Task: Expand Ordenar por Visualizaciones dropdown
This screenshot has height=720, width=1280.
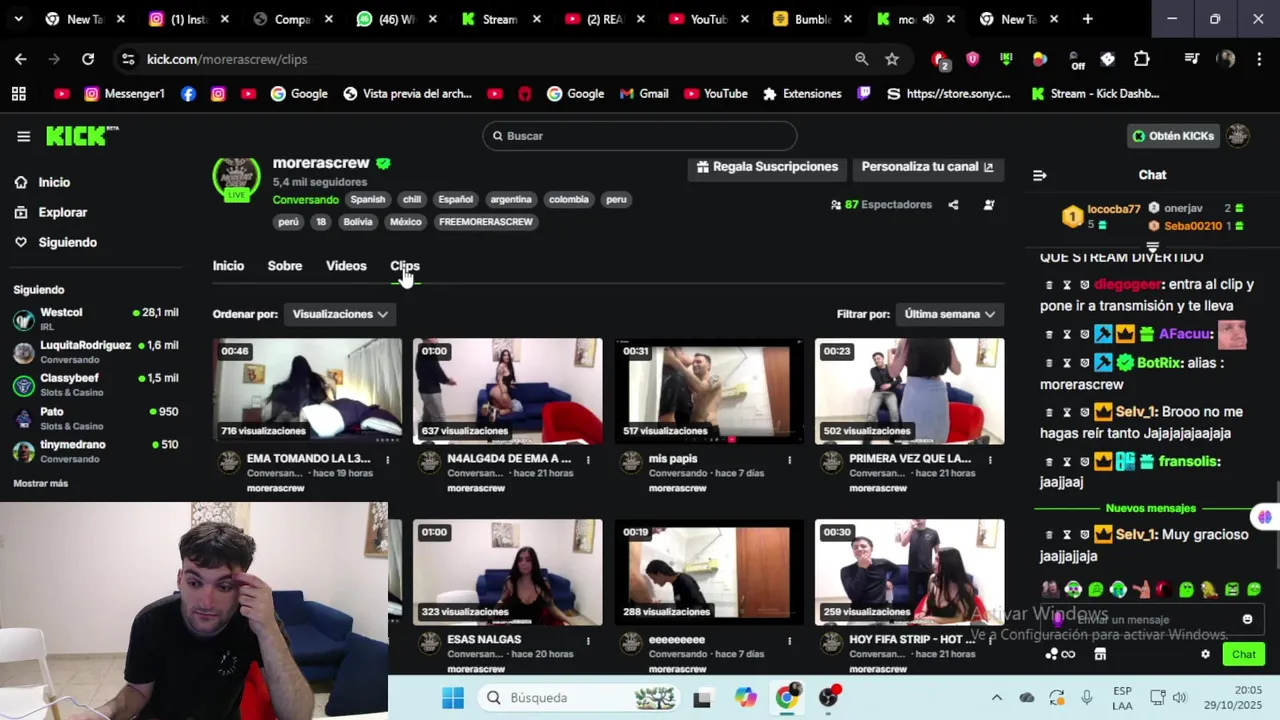Action: (340, 314)
